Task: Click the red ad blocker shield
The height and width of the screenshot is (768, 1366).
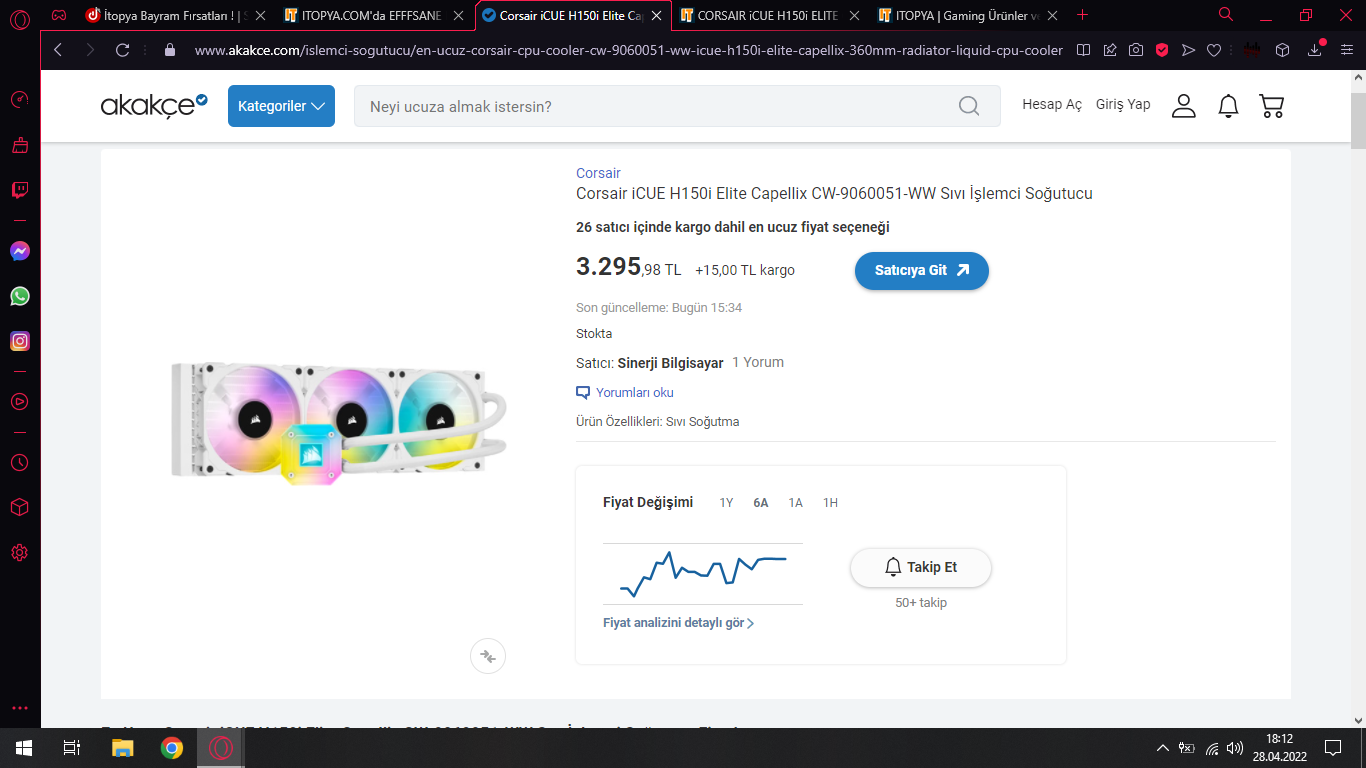Action: [1162, 50]
